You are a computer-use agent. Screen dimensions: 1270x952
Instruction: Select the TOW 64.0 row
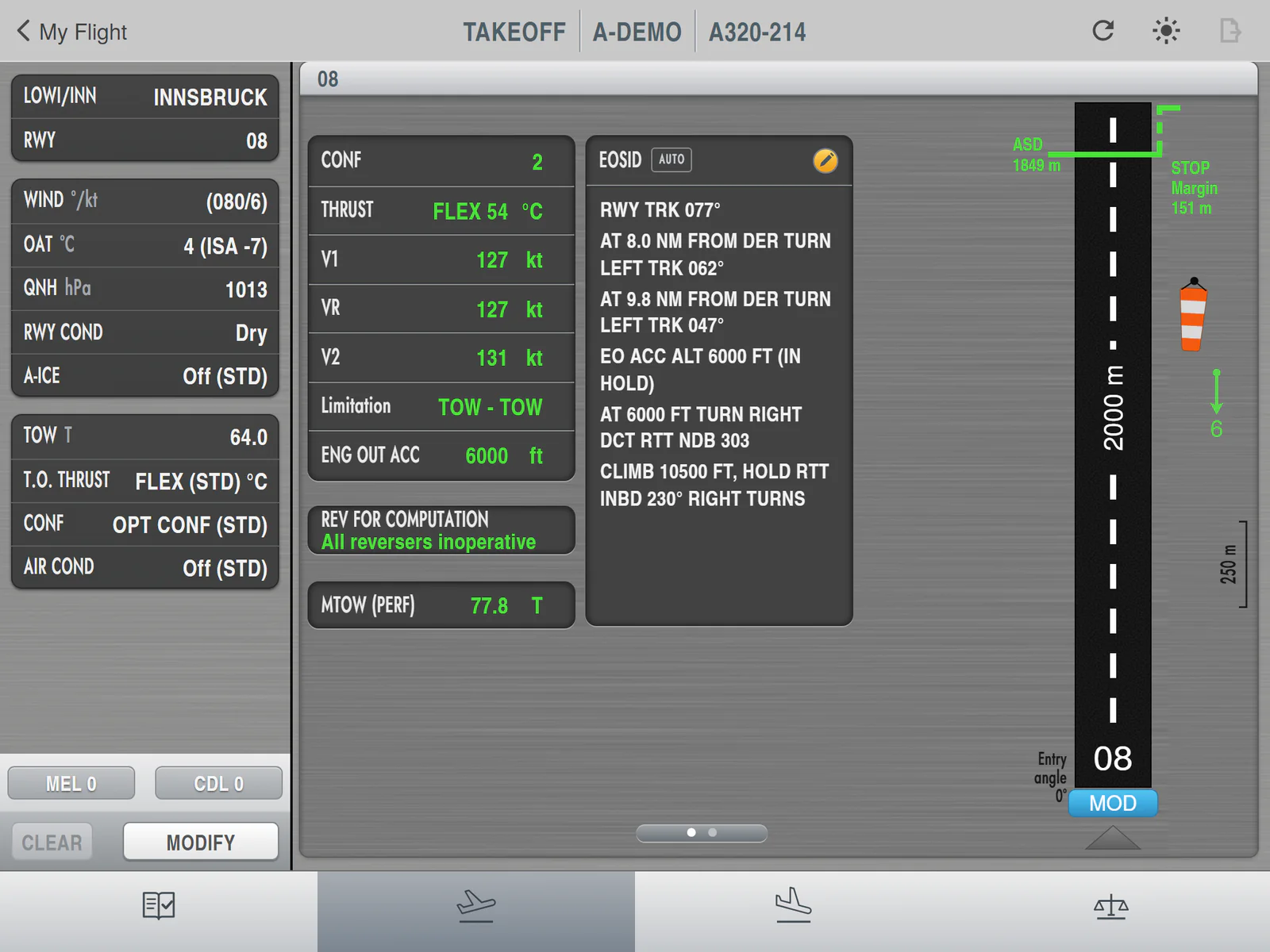tap(145, 436)
